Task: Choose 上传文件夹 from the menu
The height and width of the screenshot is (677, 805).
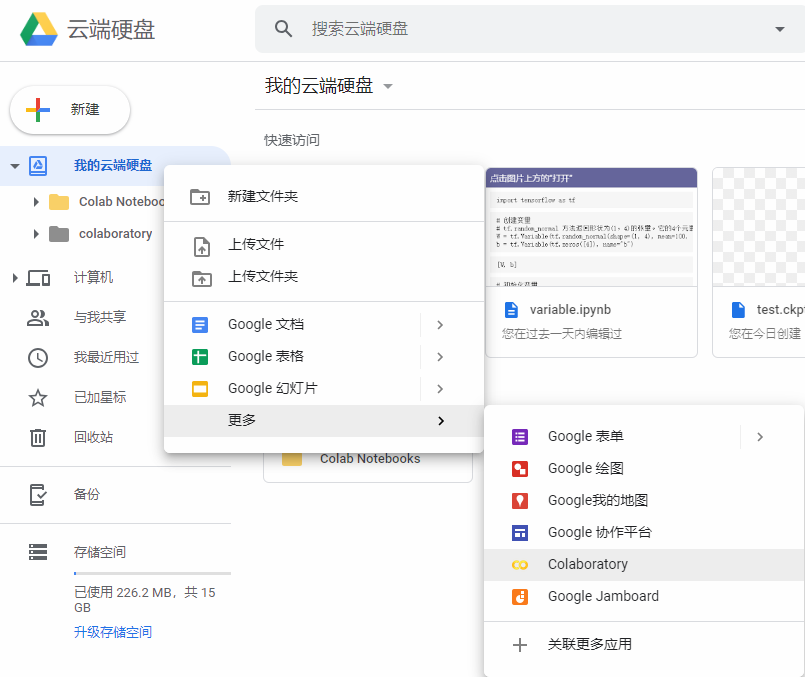Action: [x=324, y=277]
